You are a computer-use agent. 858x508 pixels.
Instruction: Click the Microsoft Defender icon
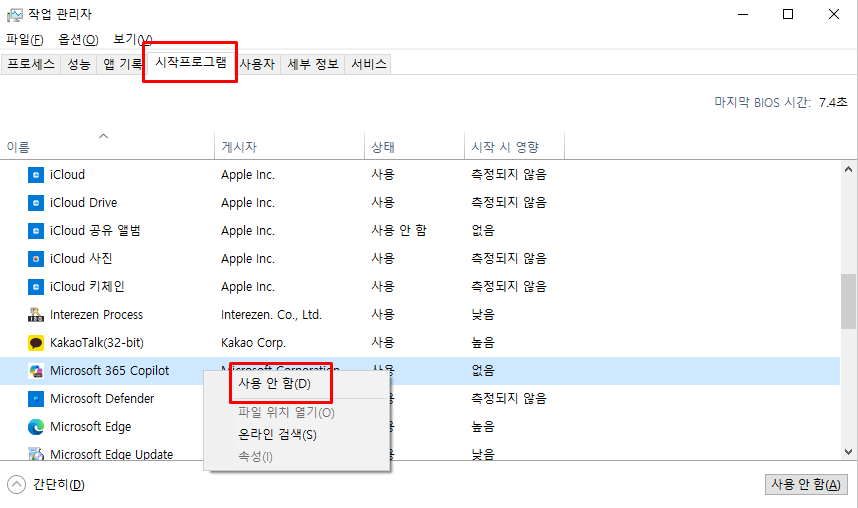[x=36, y=399]
